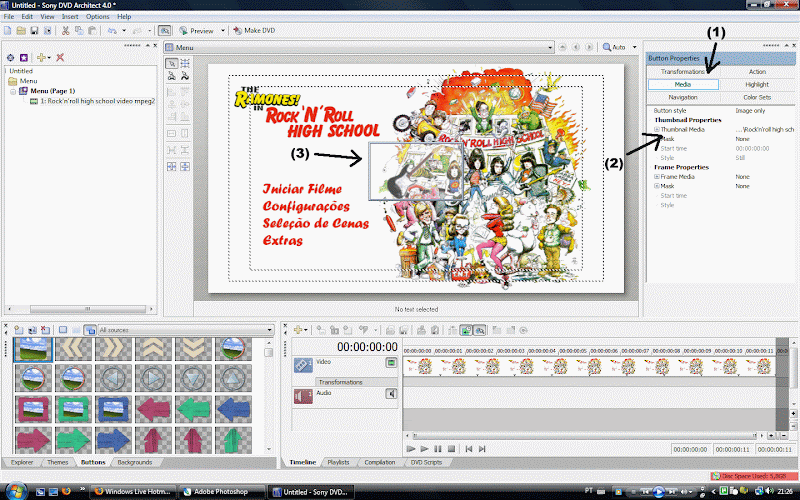This screenshot has height=500, width=800.
Task: Switch to the Playlists tab
Action: click(338, 462)
